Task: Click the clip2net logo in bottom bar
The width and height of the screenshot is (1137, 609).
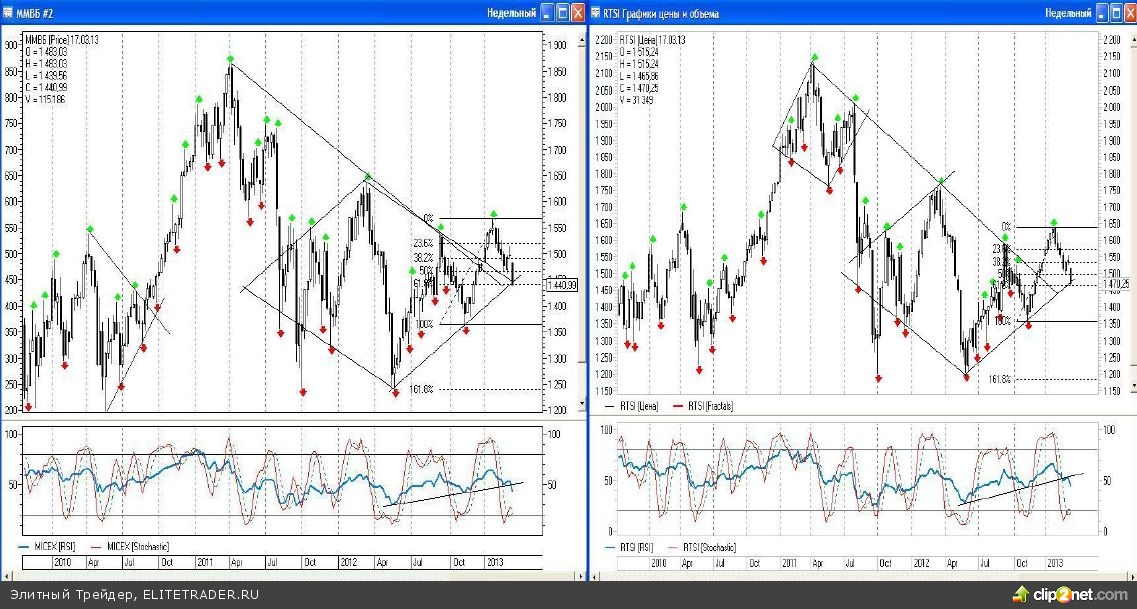Action: tap(1069, 593)
